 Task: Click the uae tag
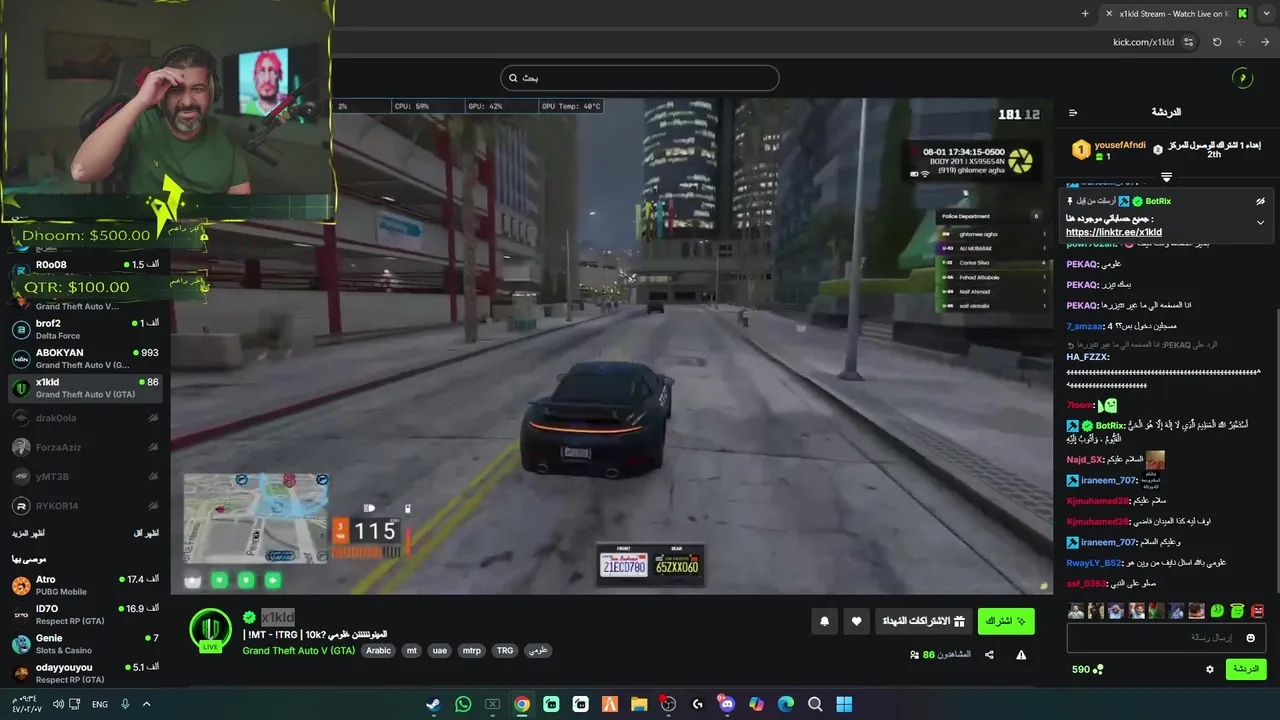[x=439, y=650]
